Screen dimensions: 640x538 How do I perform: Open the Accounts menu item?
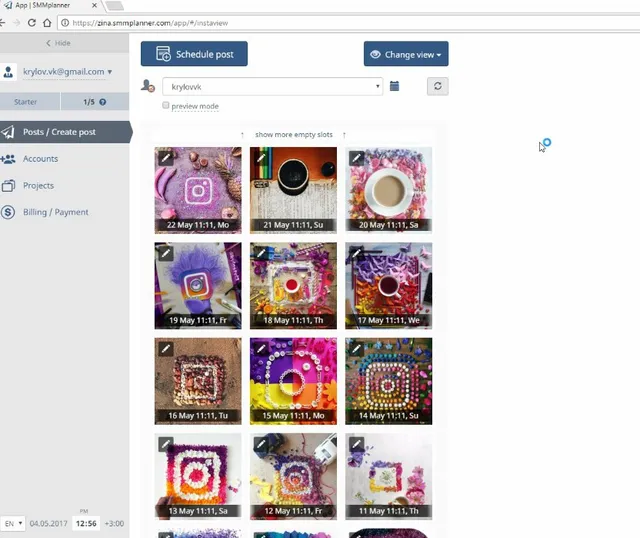tap(40, 159)
